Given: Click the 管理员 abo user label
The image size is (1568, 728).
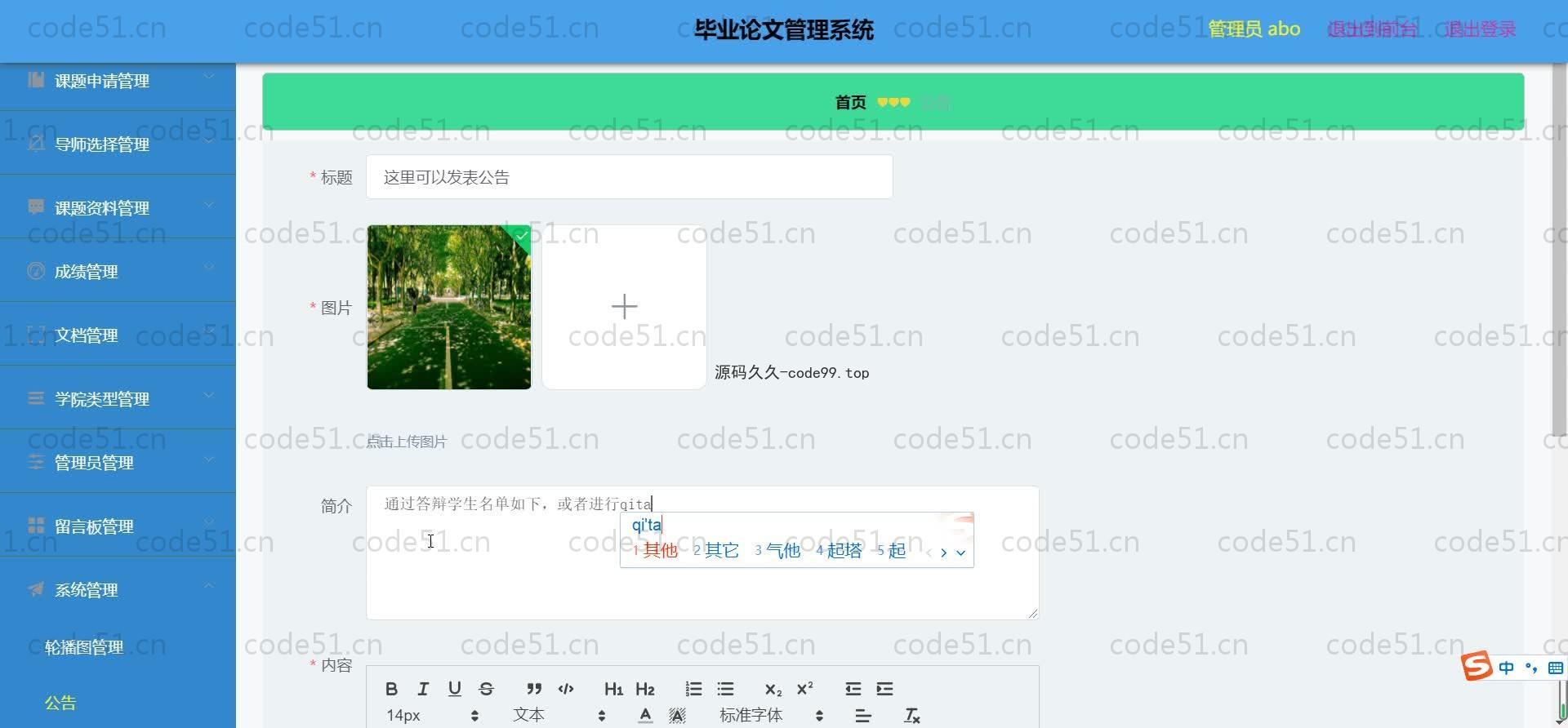Looking at the screenshot, I should pos(1254,29).
